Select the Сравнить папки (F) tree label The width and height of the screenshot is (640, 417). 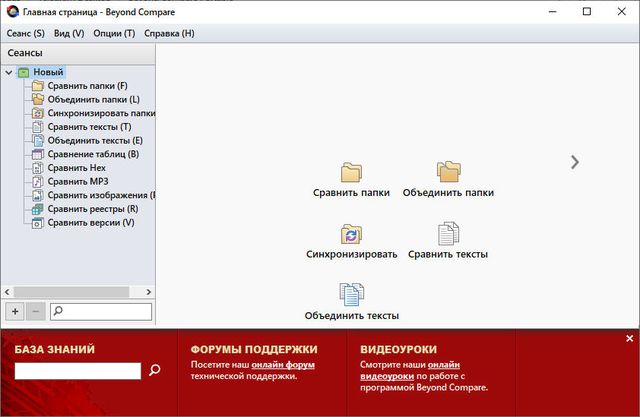point(87,86)
